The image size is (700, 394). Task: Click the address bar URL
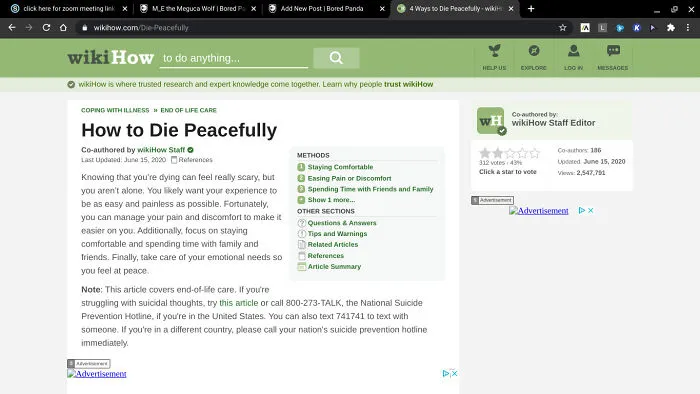tap(141, 28)
